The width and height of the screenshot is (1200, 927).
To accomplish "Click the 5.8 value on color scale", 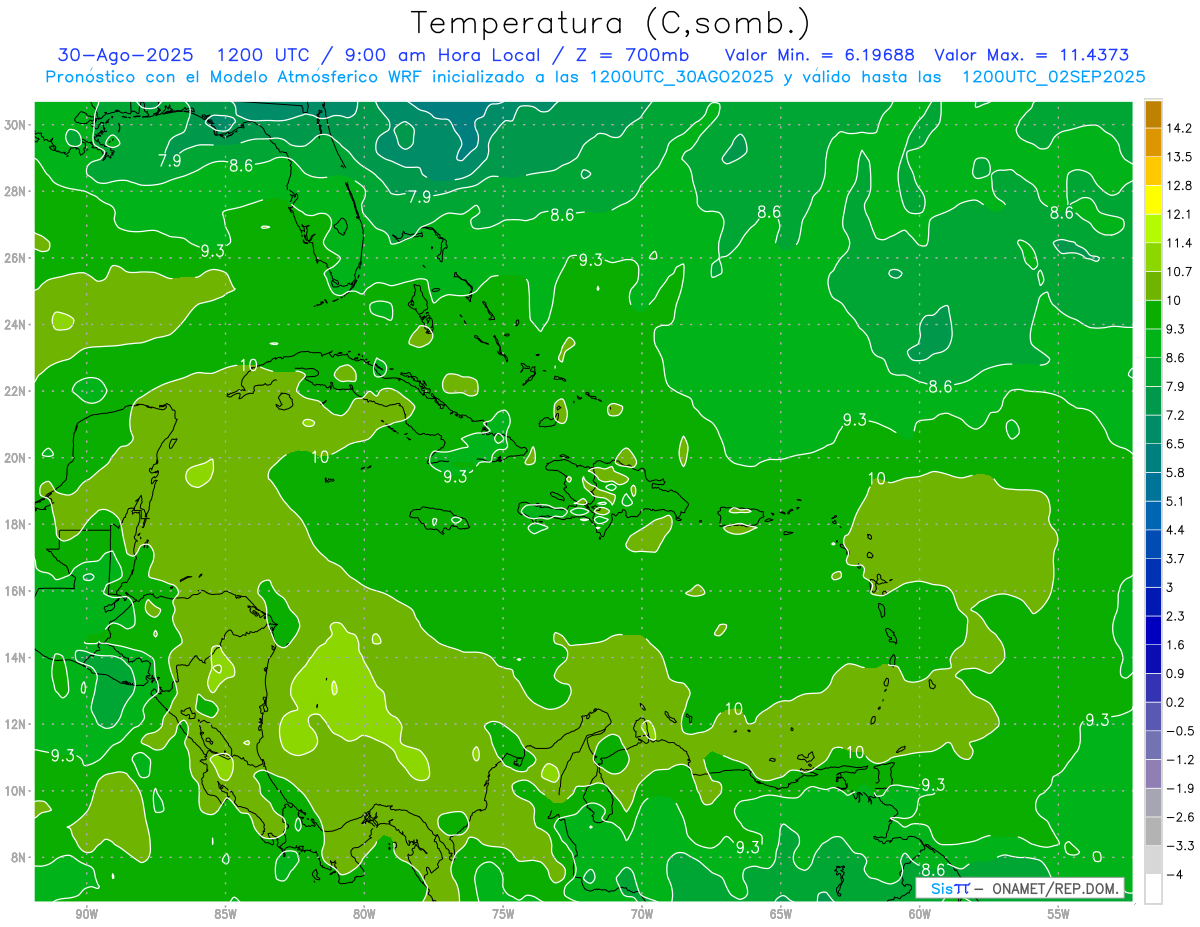I will (x=1176, y=473).
